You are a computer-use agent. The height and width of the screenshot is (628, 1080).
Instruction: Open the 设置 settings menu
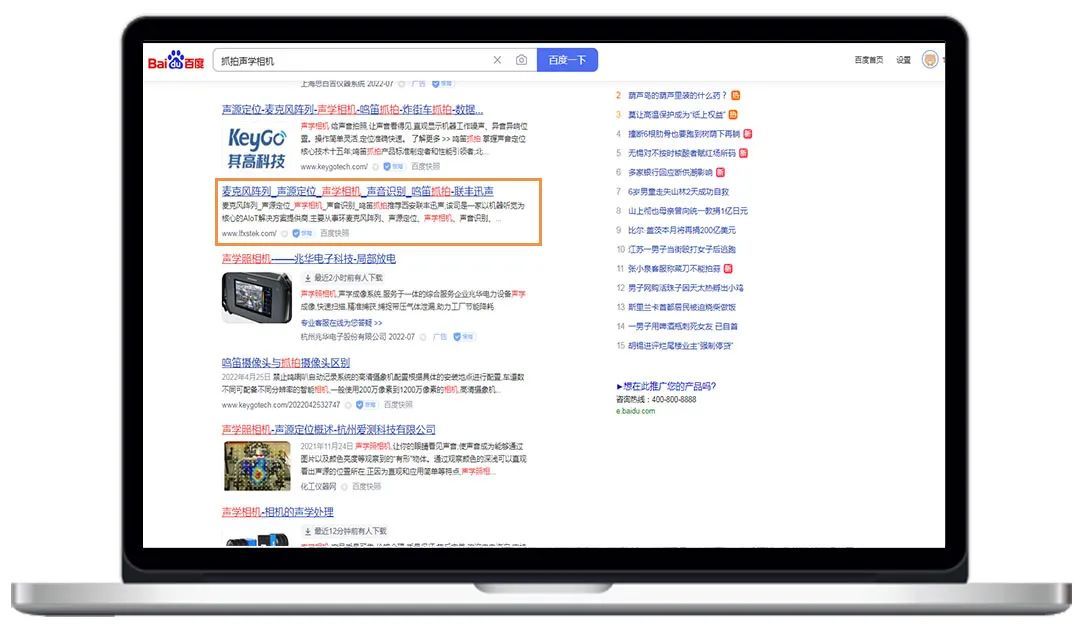tap(903, 60)
